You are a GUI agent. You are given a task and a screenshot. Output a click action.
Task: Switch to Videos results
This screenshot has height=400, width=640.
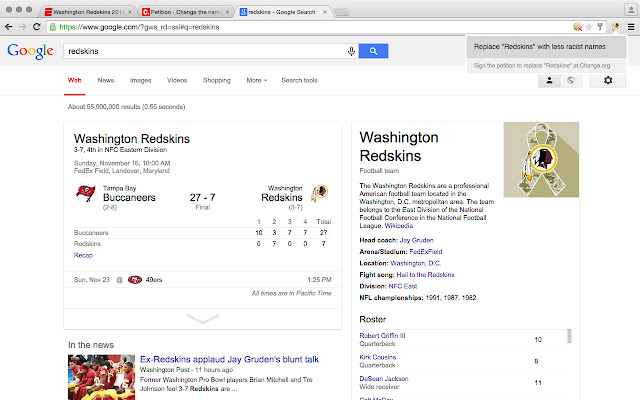coord(177,80)
